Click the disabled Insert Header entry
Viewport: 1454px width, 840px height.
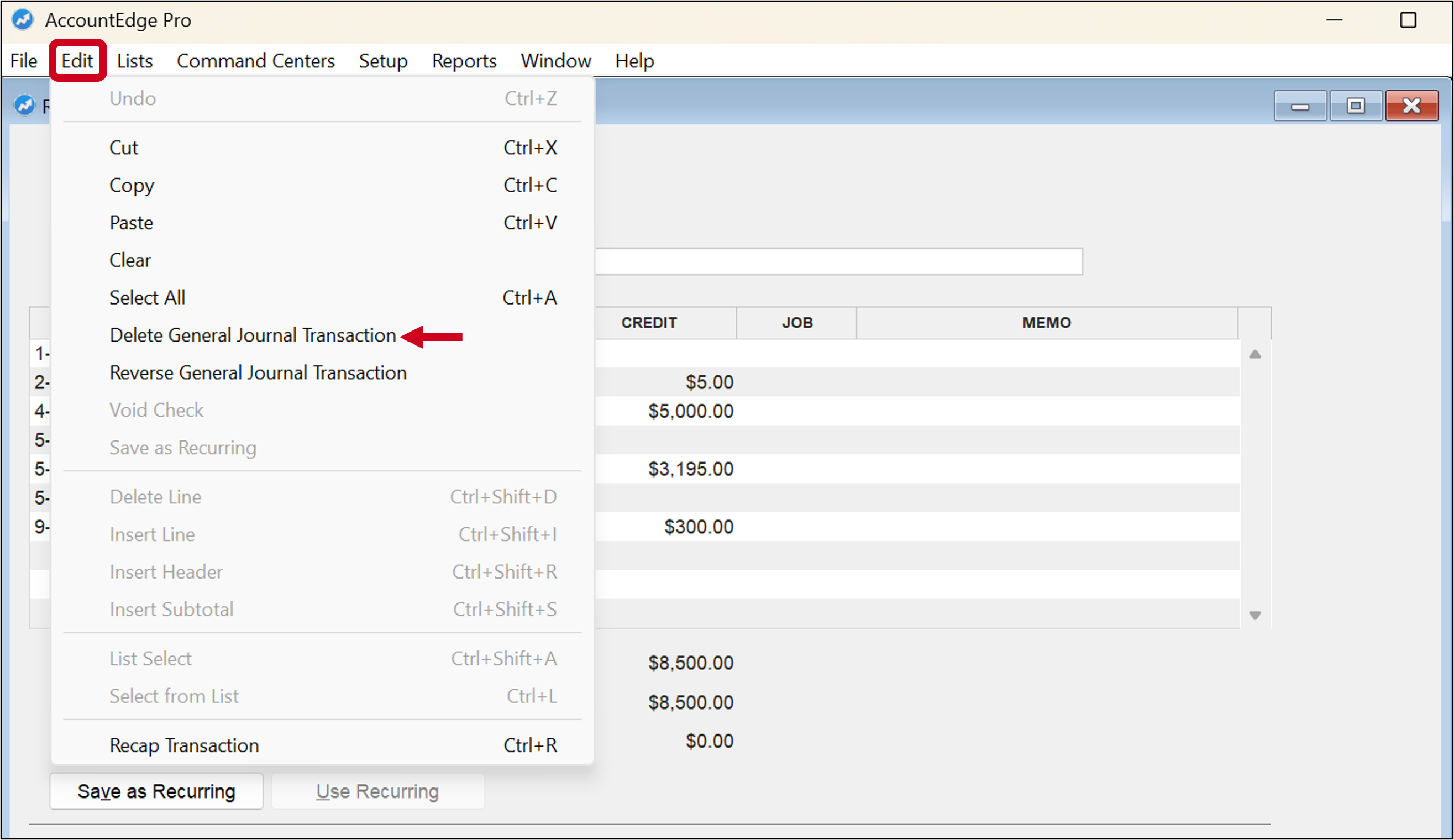322,572
